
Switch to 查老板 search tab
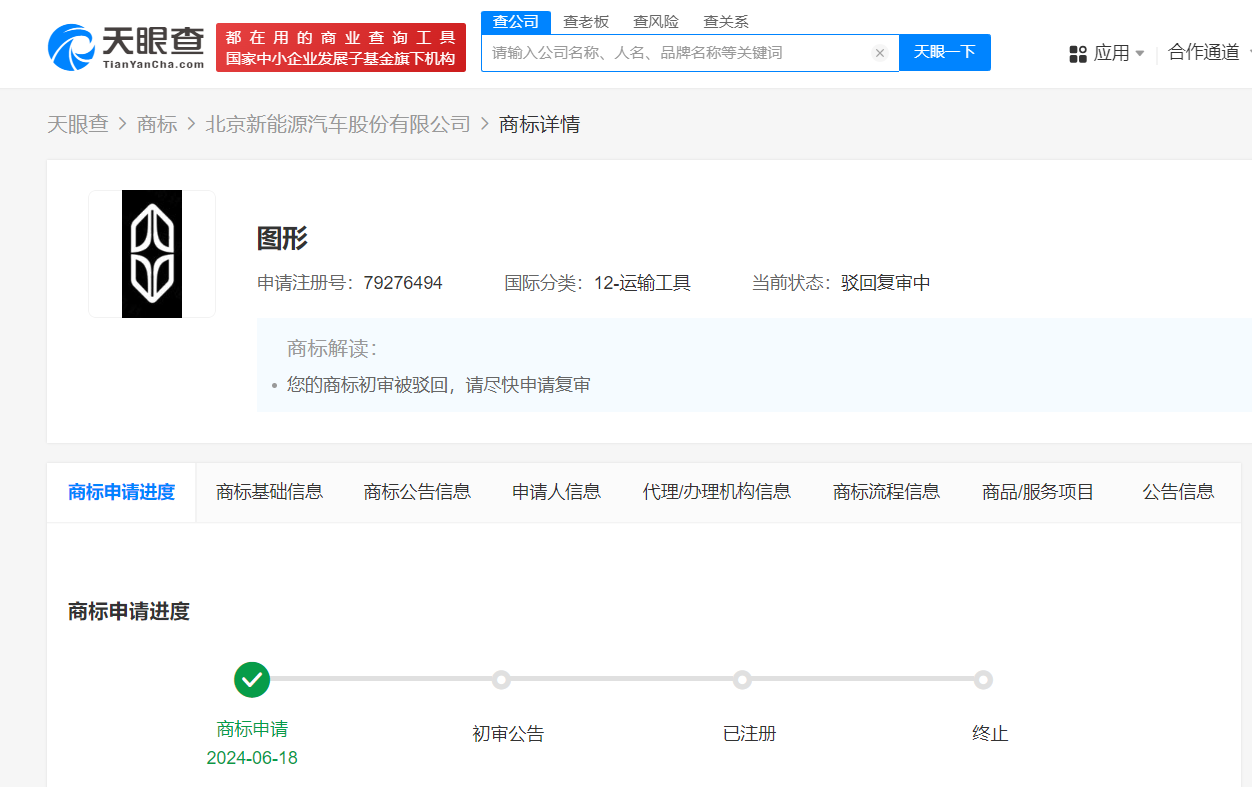pos(586,22)
